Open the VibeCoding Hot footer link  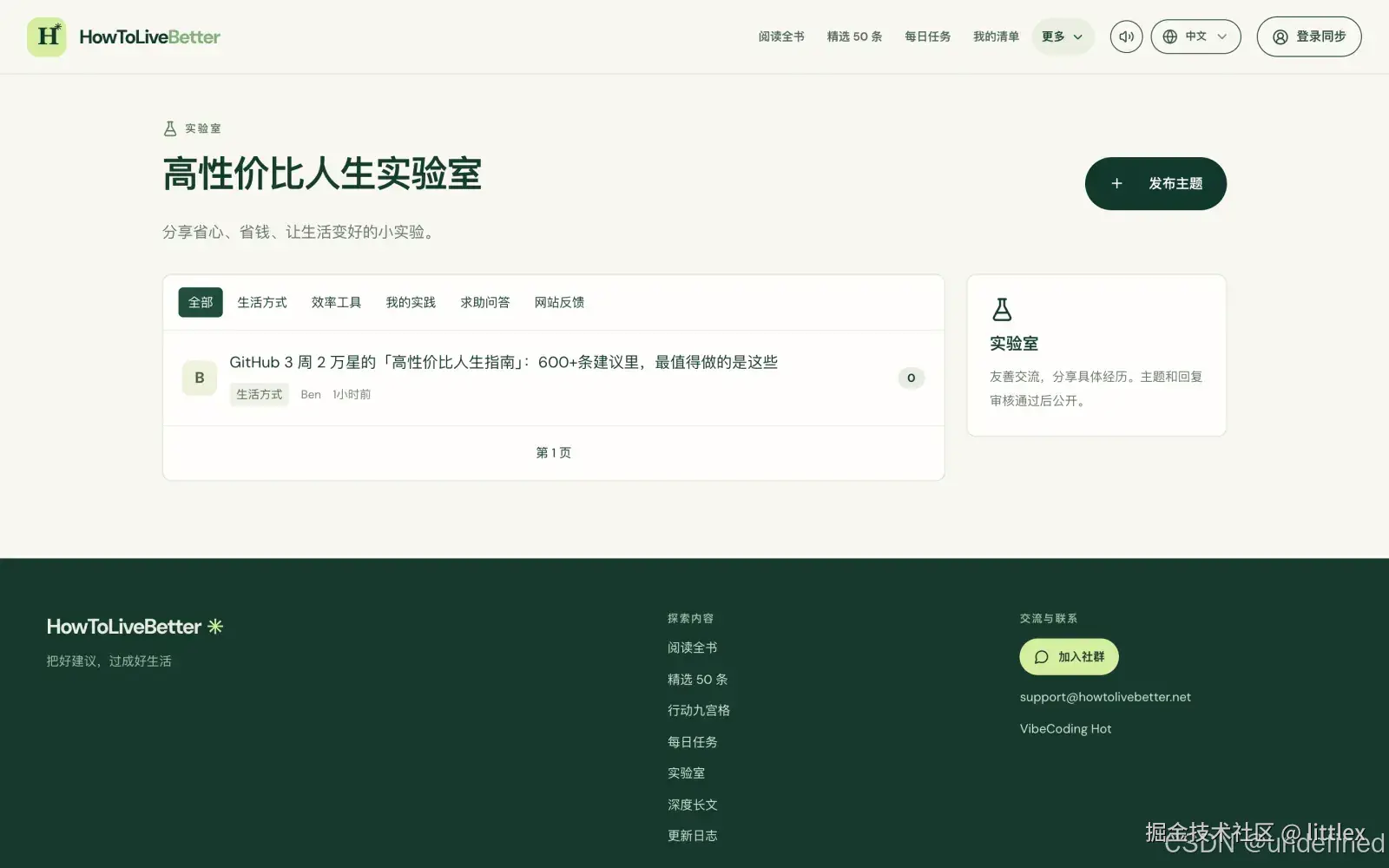(x=1065, y=728)
